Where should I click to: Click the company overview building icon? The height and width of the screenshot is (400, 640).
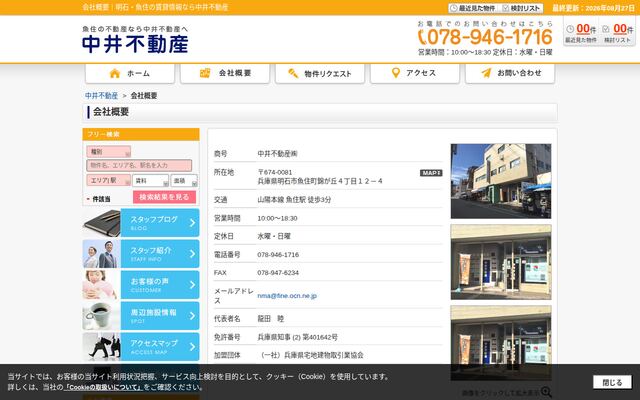tap(205, 73)
